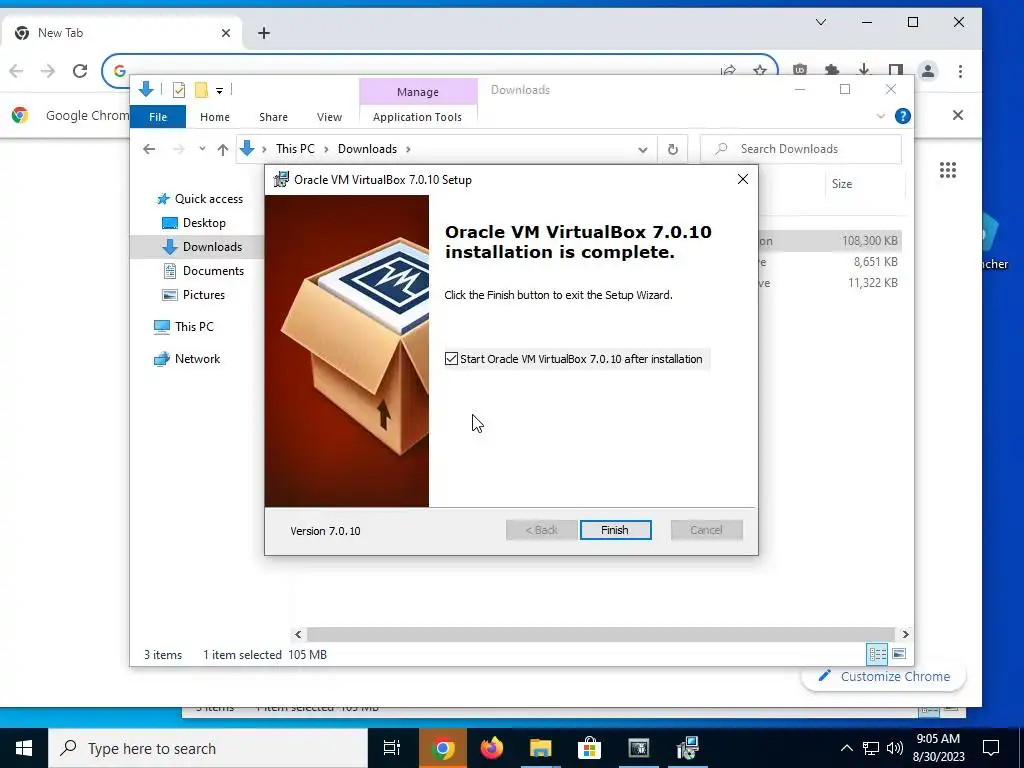Switch Explorer to large icons view
The height and width of the screenshot is (768, 1024).
click(x=899, y=654)
